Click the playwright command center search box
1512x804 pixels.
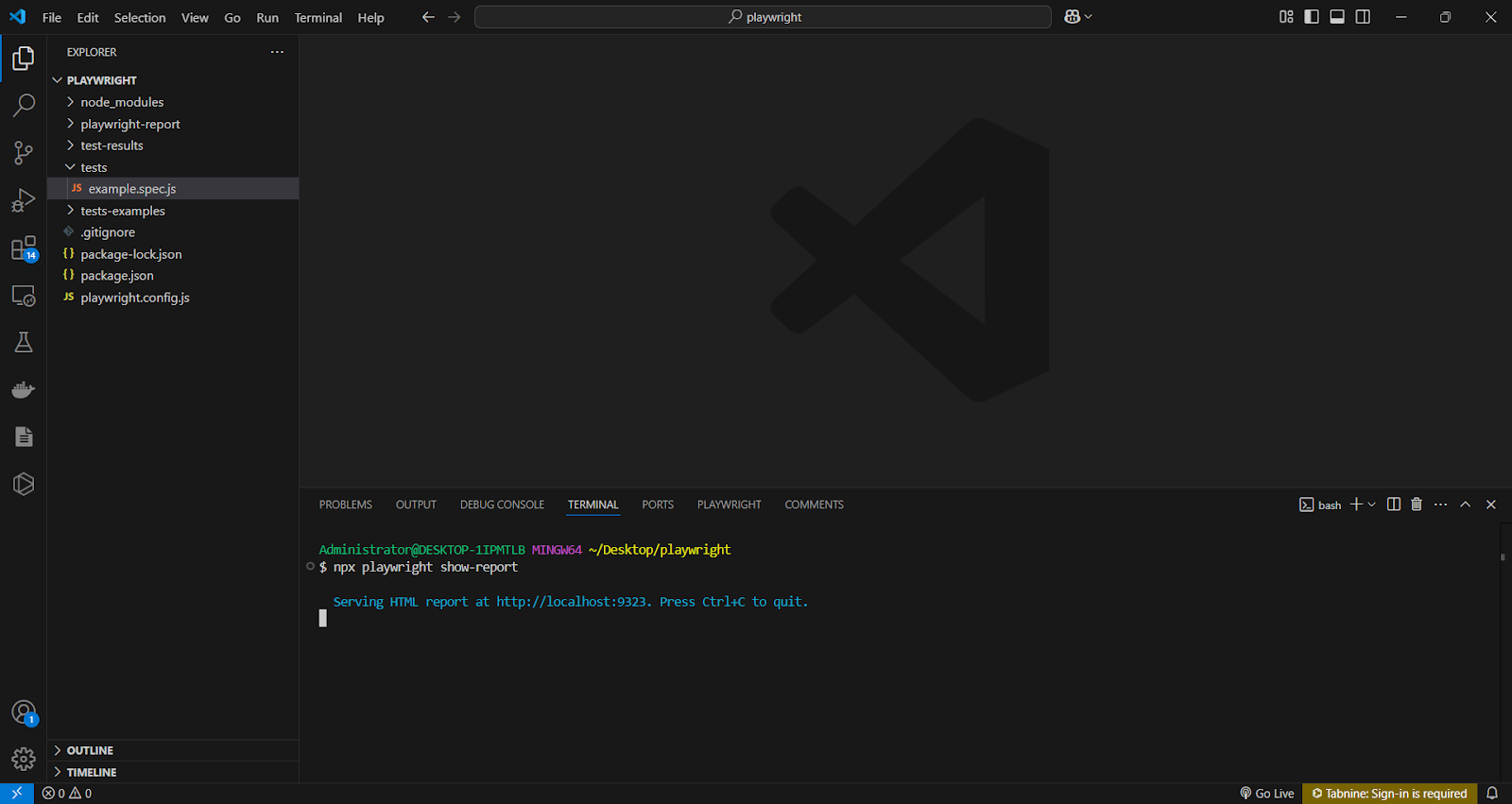click(x=763, y=17)
